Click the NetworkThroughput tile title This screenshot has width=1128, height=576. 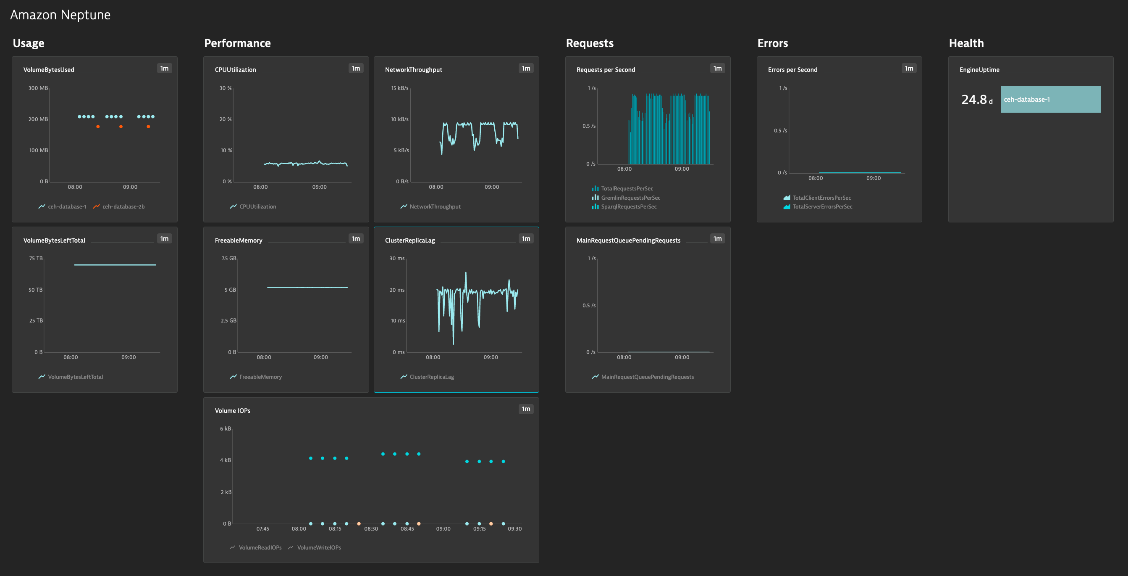click(413, 70)
